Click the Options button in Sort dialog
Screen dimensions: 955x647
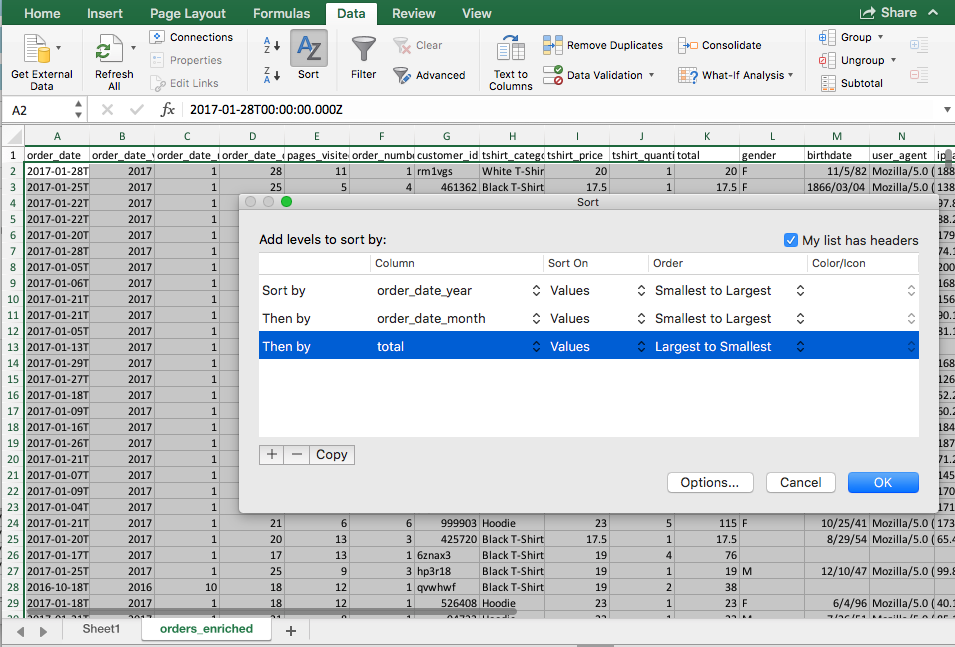point(710,482)
